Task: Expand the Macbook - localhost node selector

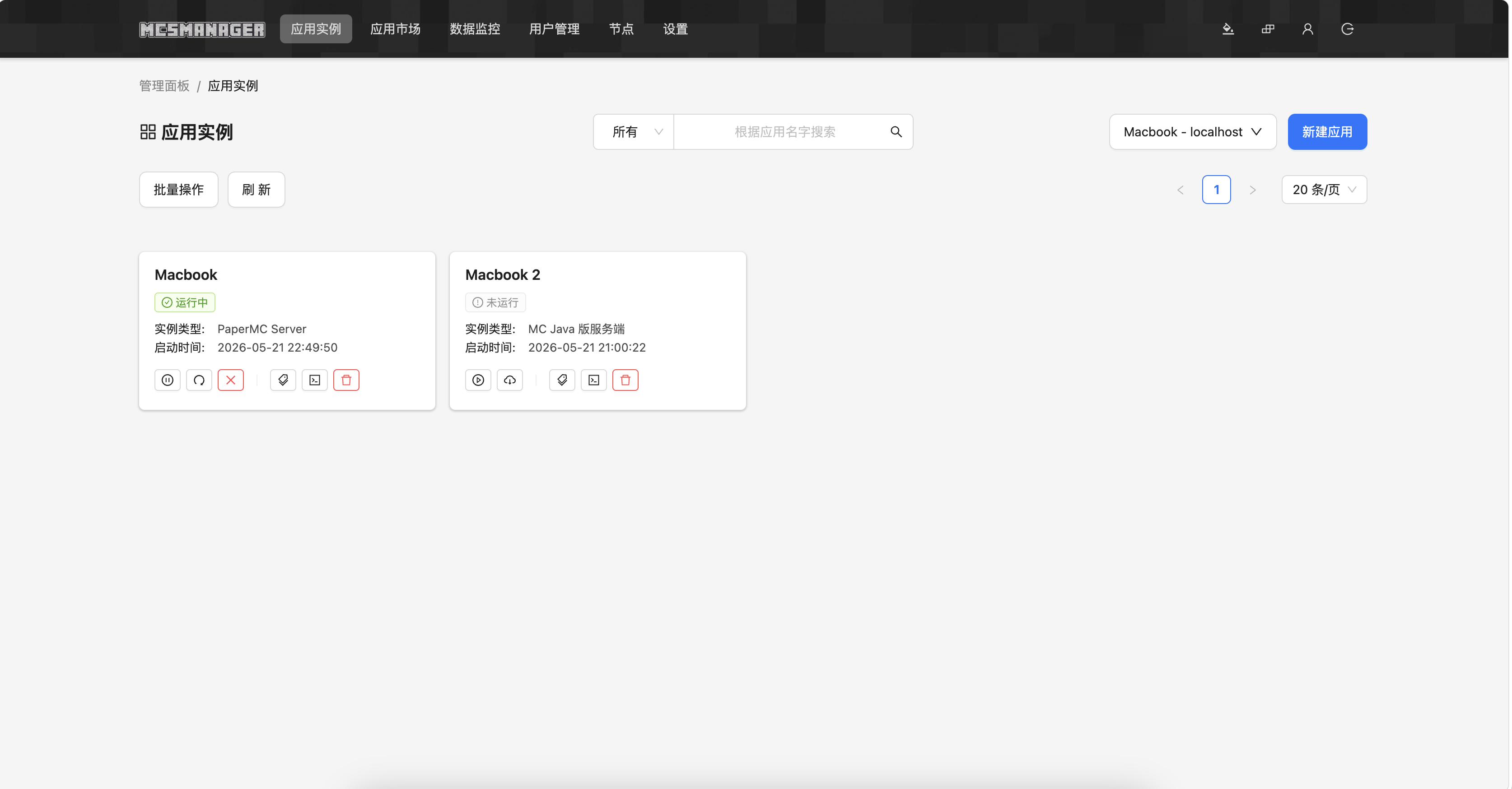Action: (1193, 132)
